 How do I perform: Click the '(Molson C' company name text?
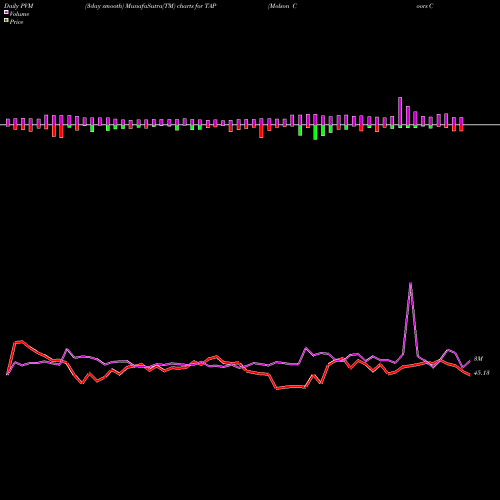(282, 6)
